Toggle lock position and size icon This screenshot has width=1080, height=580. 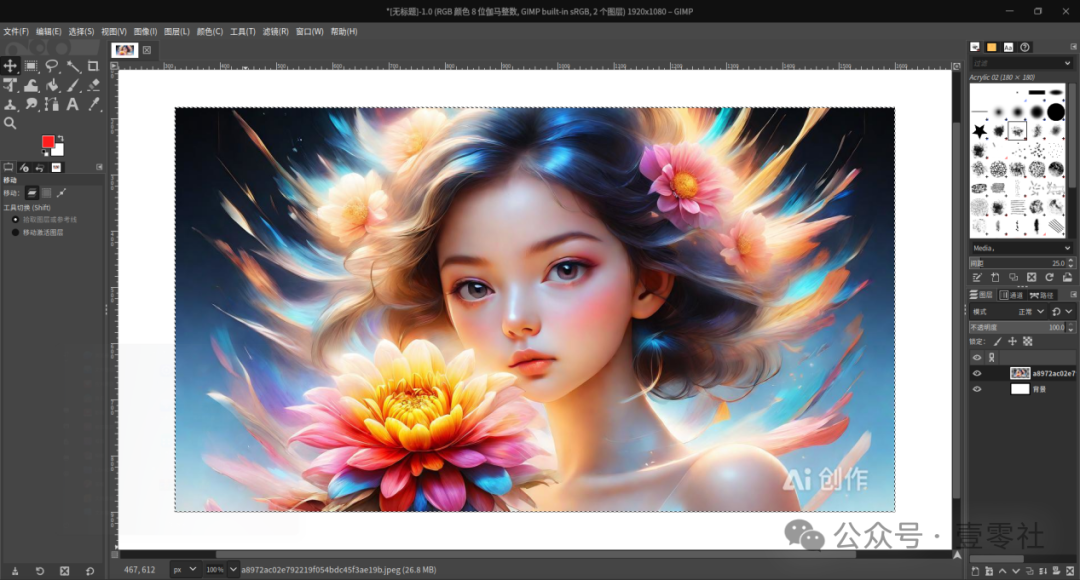point(1012,342)
